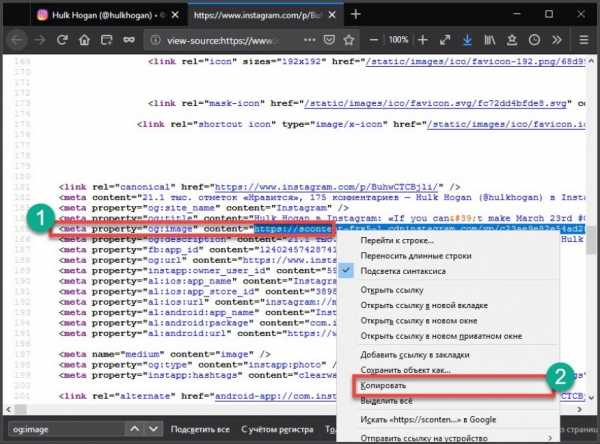This screenshot has height=444, width=600.
Task: Expand 'Отправить ссылку на устройство' submenu
Action: click(424, 437)
